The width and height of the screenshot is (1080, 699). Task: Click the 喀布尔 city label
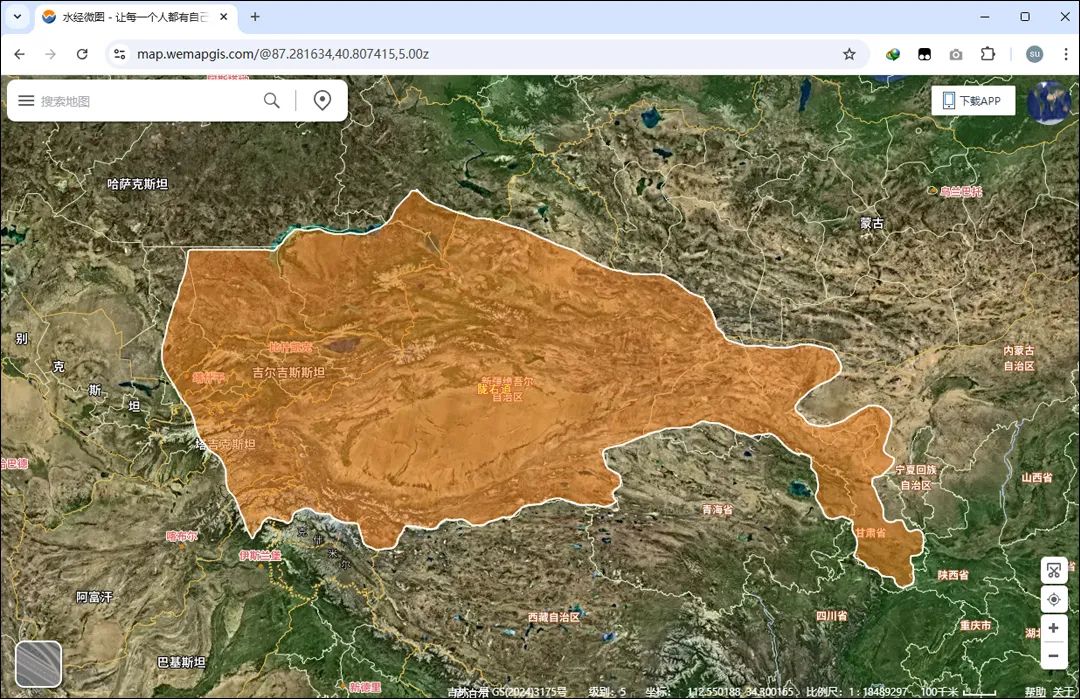(x=182, y=536)
